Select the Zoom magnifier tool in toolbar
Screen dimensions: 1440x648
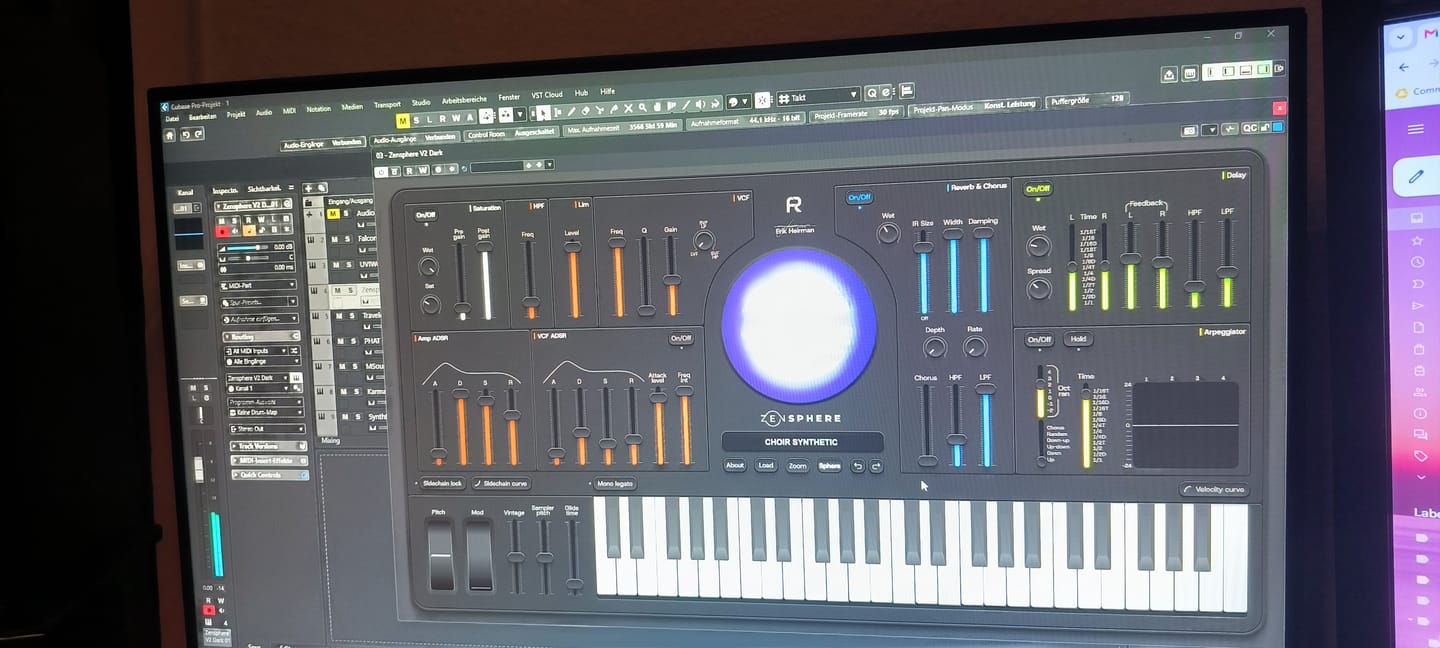point(642,108)
